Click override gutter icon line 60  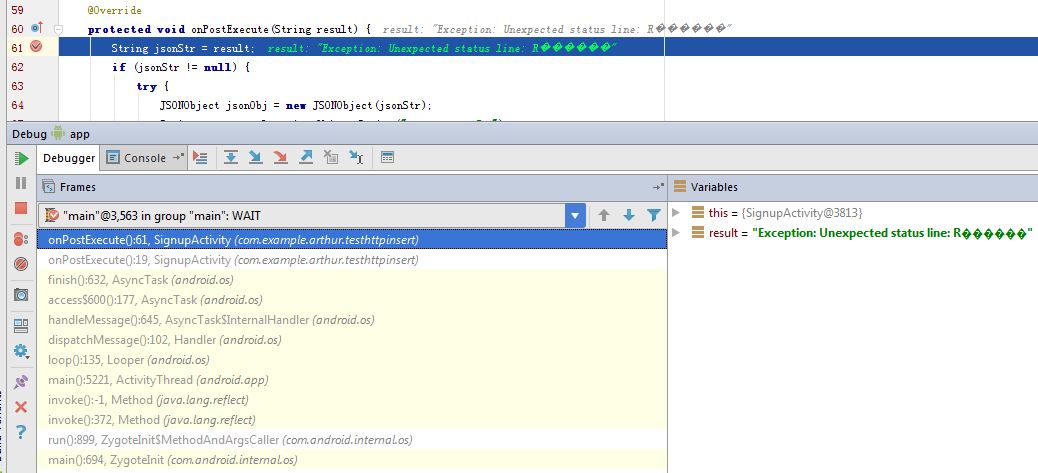(37, 28)
